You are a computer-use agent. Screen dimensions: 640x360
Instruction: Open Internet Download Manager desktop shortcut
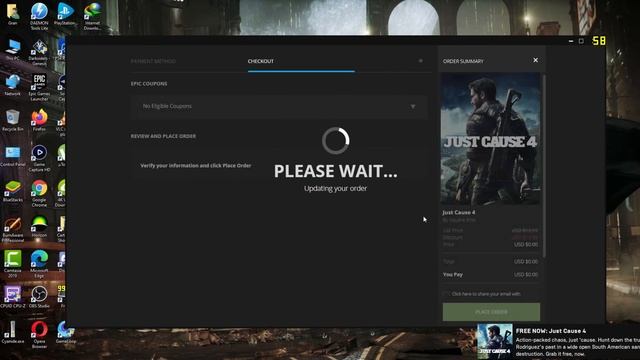click(x=92, y=16)
